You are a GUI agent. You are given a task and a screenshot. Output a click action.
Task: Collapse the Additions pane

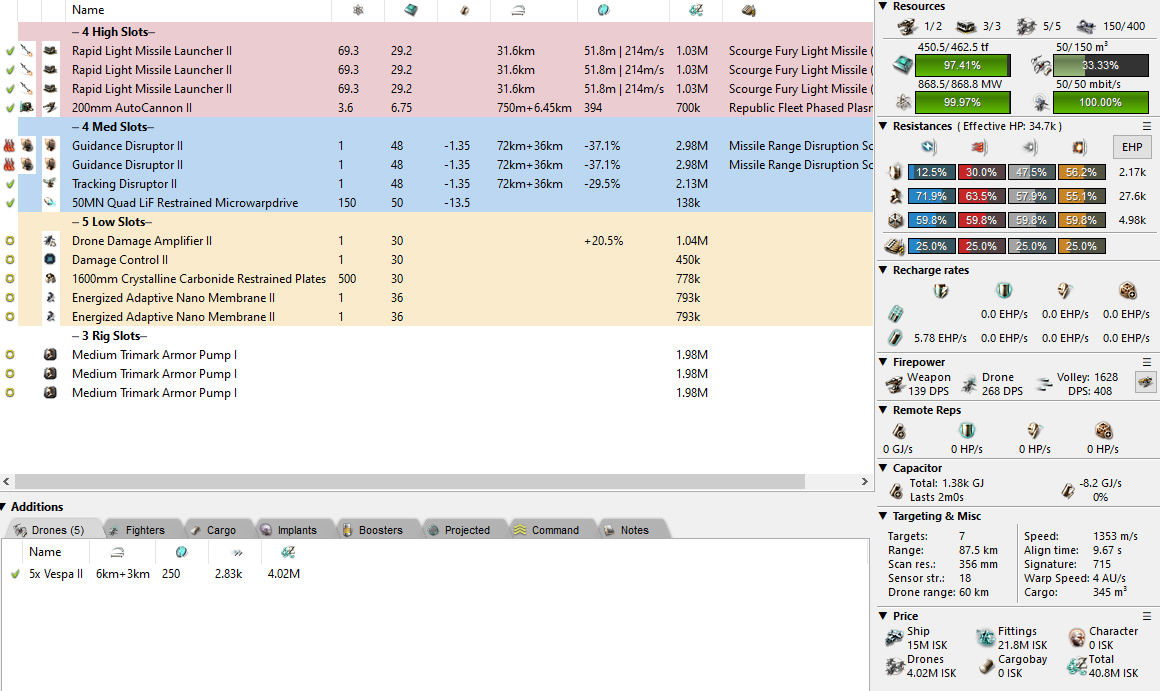tap(6, 507)
